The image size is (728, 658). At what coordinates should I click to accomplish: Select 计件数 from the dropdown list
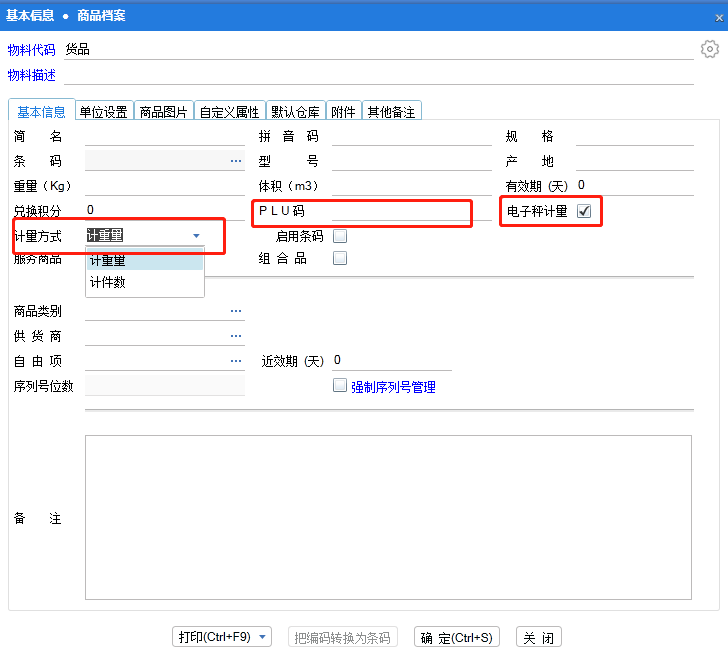pyautogui.click(x=108, y=283)
